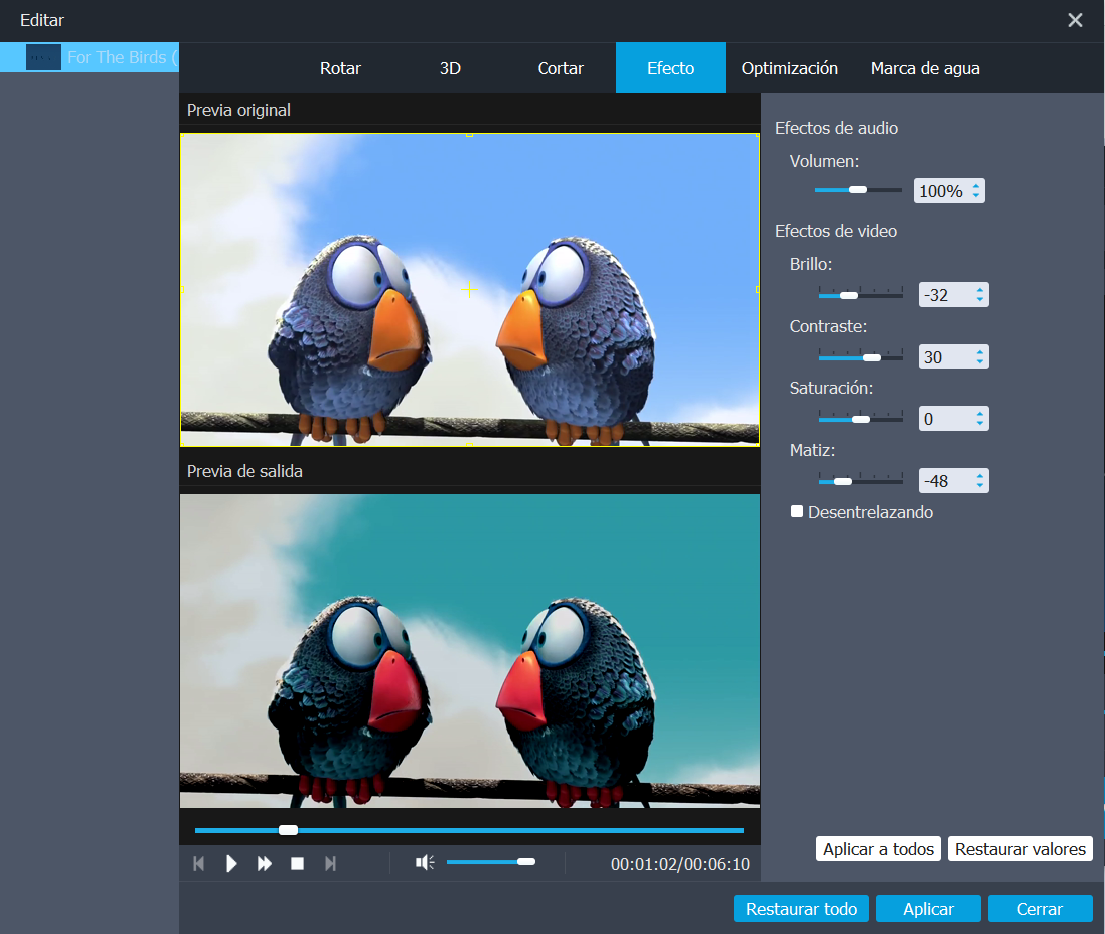This screenshot has height=934, width=1105.
Task: Switch to the Rotar tab
Action: [340, 69]
